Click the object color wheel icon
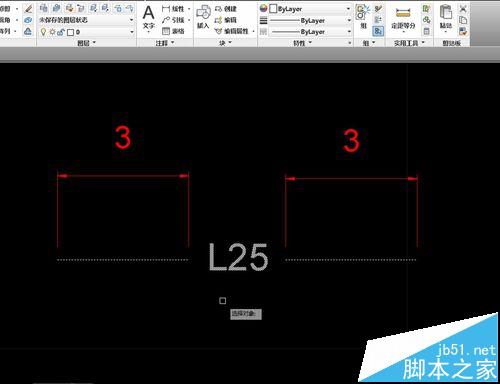Viewport: 500px width, 384px height. (263, 8)
